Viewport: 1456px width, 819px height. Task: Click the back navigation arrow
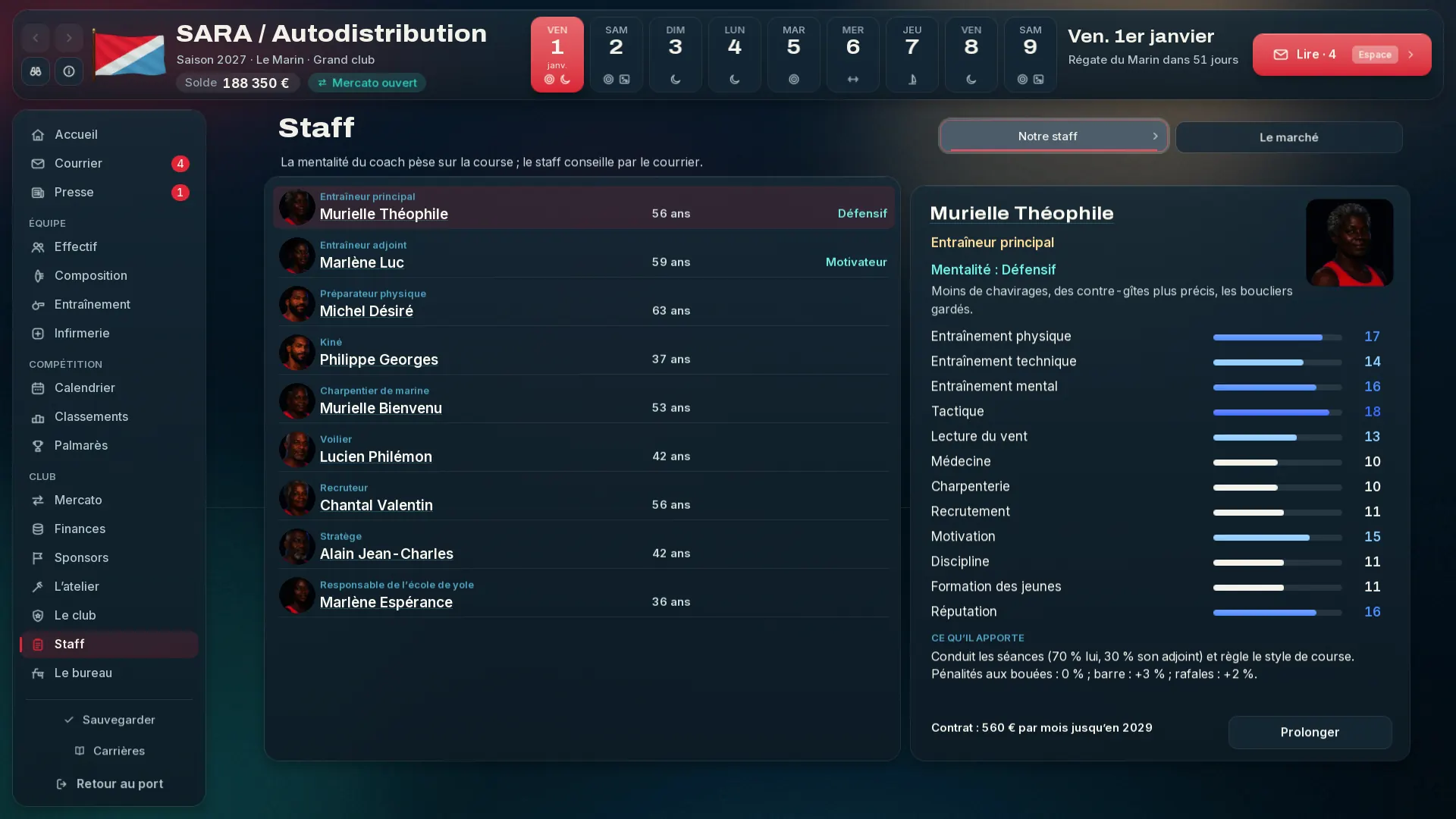pos(36,38)
